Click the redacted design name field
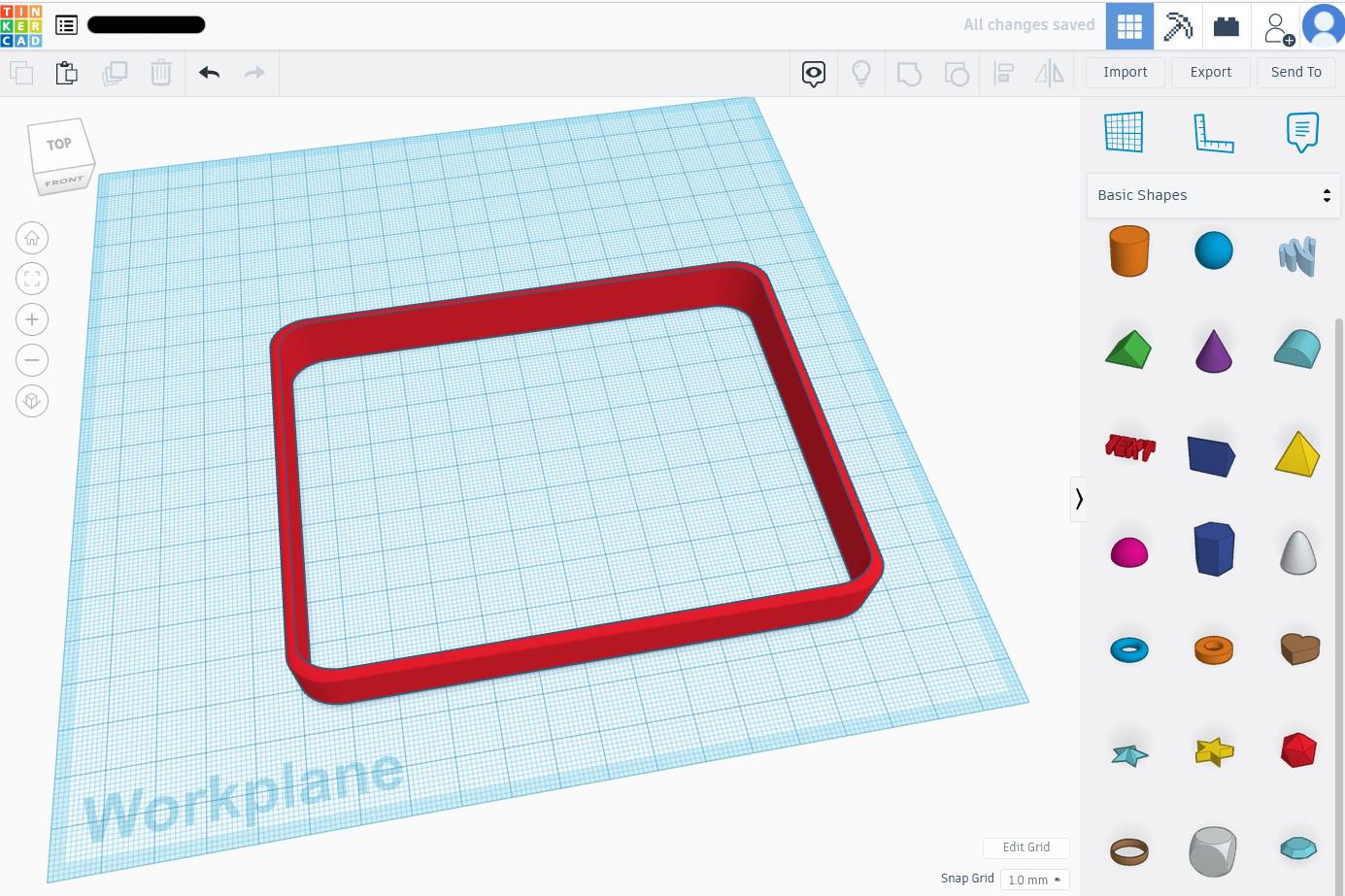This screenshot has width=1345, height=896. [146, 25]
